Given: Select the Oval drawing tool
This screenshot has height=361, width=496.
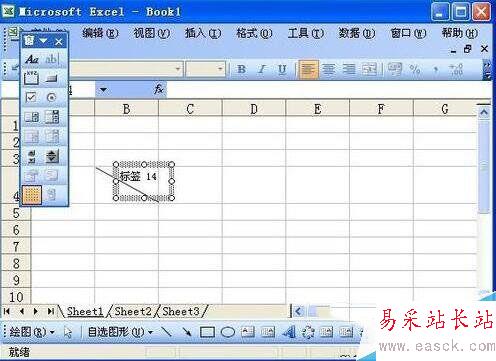Looking at the screenshot, I should click(228, 332).
